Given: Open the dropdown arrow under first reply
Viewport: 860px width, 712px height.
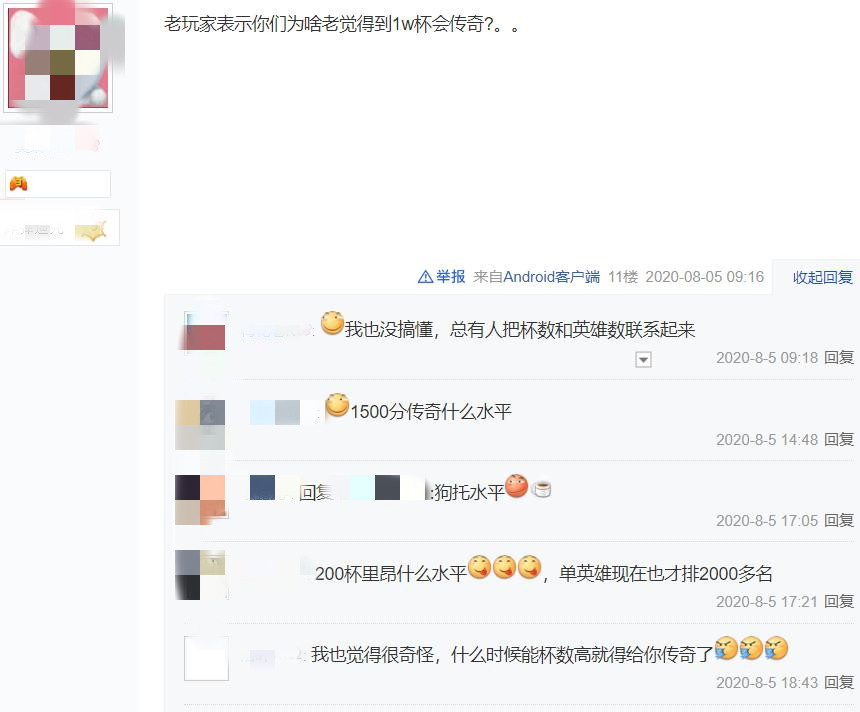Looking at the screenshot, I should [x=643, y=360].
